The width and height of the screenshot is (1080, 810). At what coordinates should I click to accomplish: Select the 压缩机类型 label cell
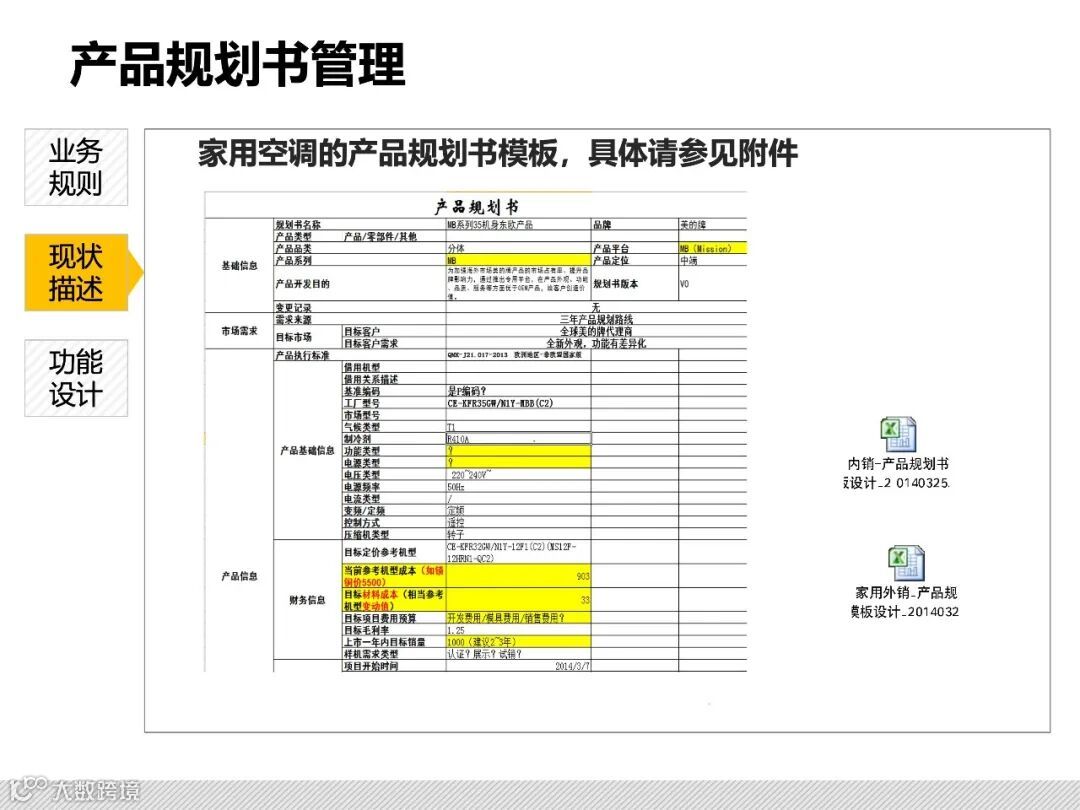394,534
